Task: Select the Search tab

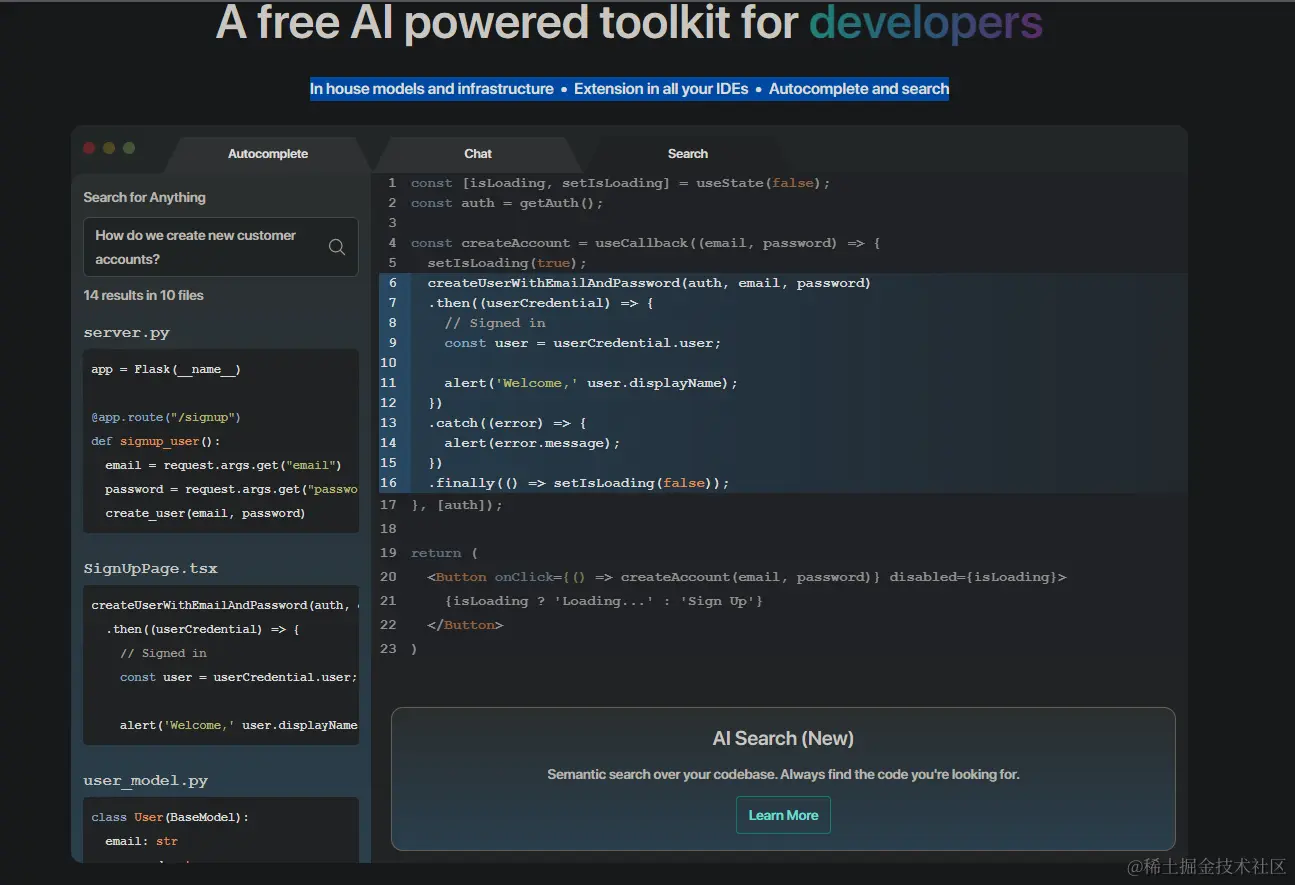Action: click(x=688, y=154)
